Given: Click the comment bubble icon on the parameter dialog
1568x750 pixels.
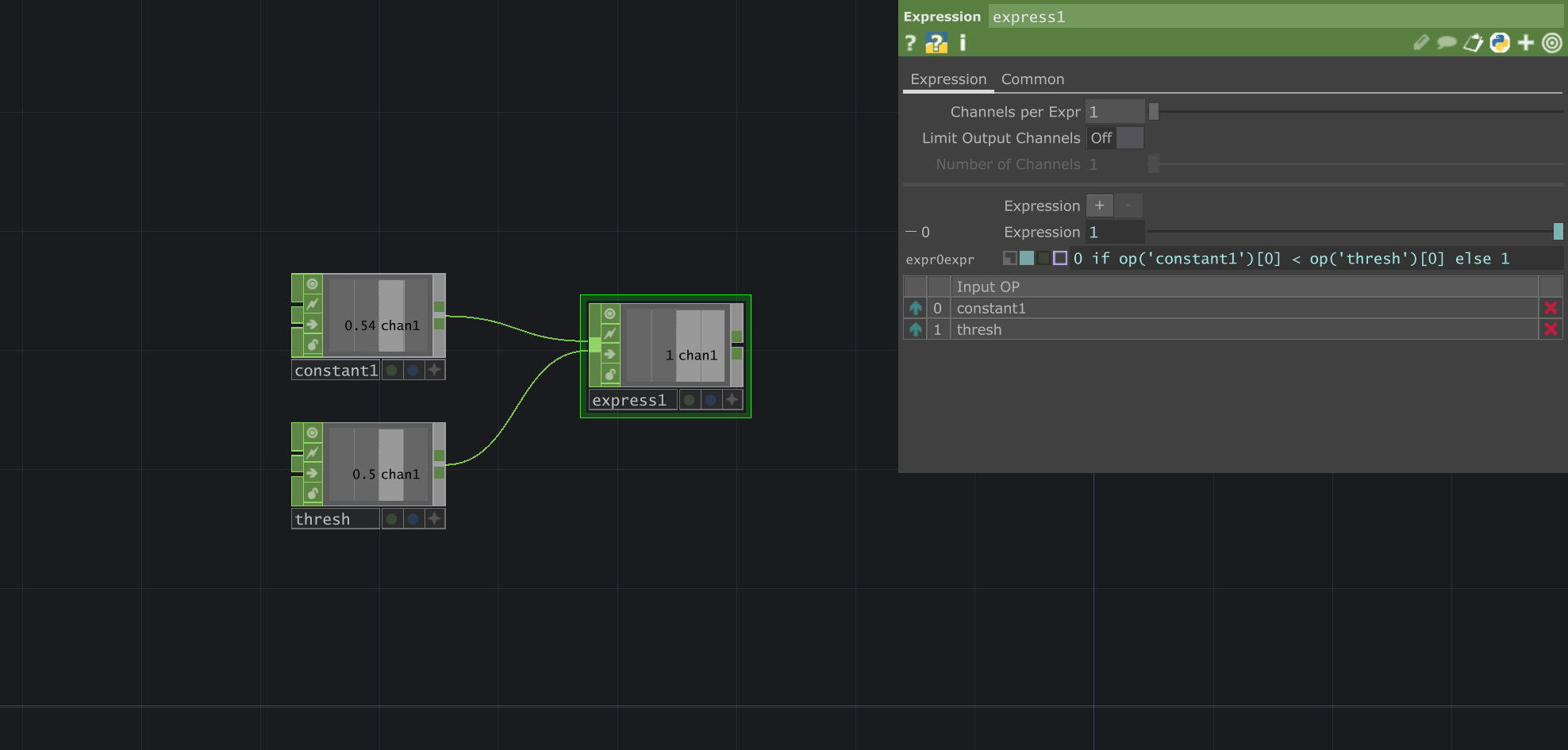Looking at the screenshot, I should [1447, 43].
